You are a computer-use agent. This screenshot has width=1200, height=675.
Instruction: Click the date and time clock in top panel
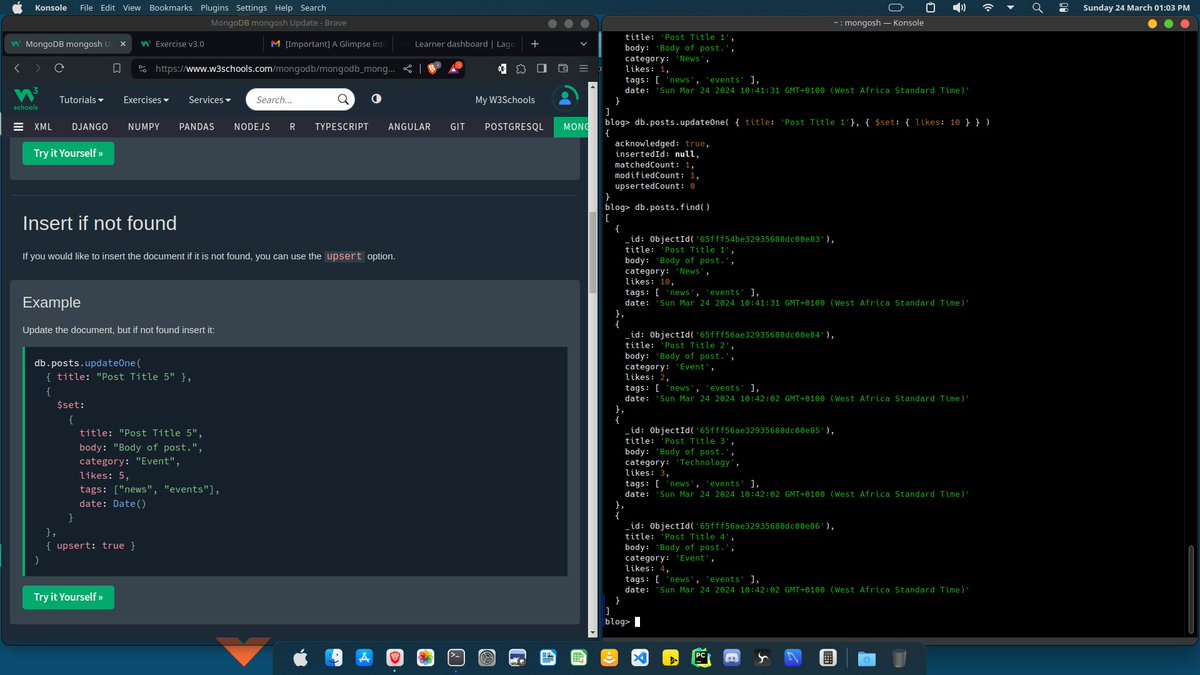1134,7
